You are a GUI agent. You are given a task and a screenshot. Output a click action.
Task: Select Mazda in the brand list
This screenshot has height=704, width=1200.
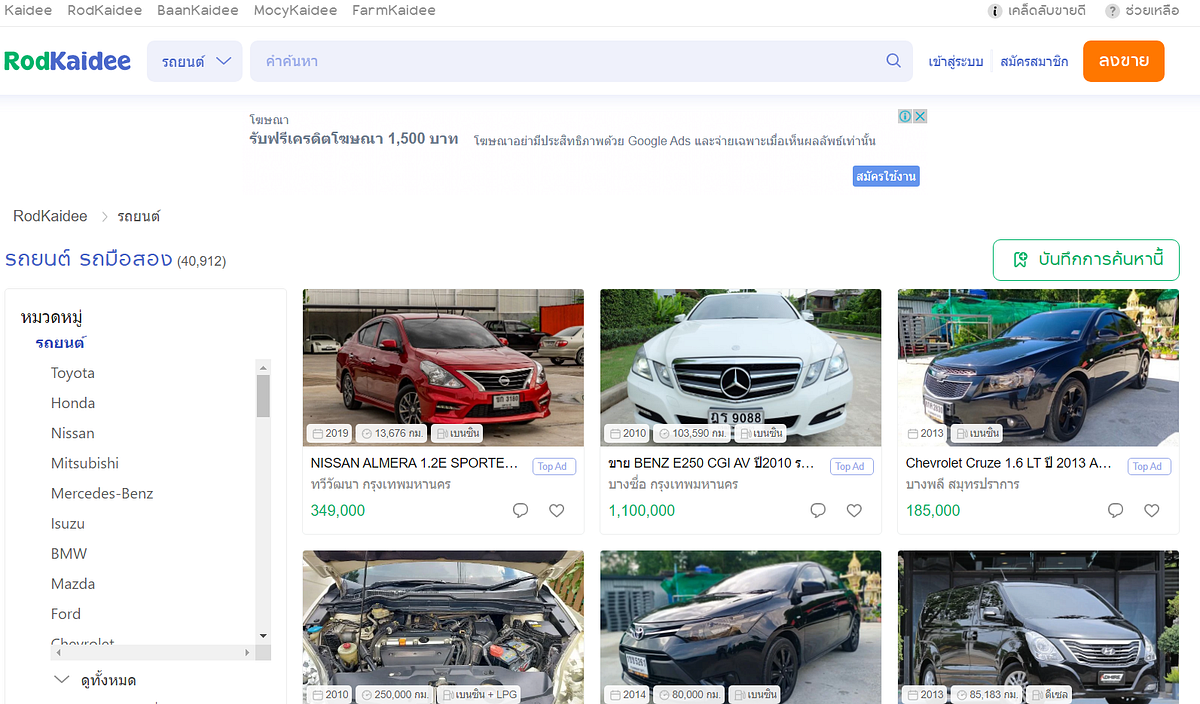tap(73, 583)
